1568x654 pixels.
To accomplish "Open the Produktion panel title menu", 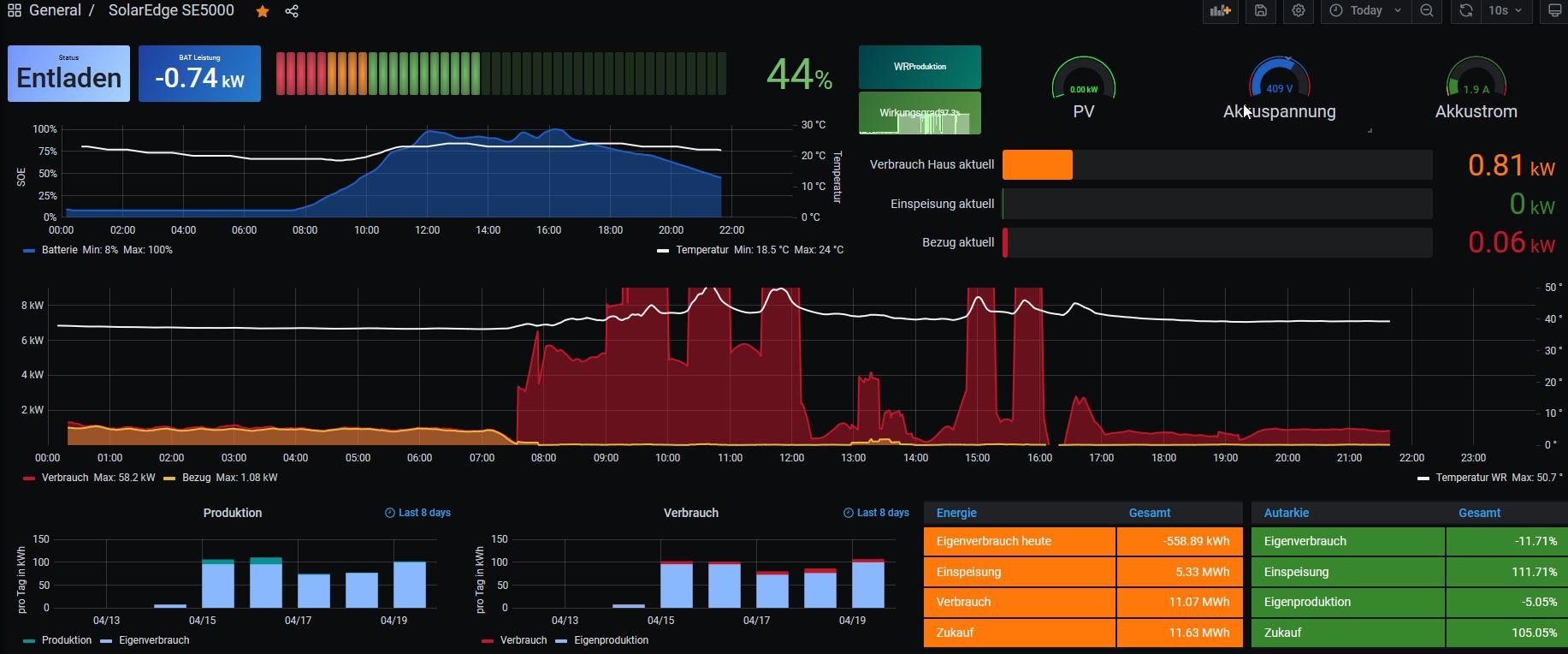I will pos(233,513).
